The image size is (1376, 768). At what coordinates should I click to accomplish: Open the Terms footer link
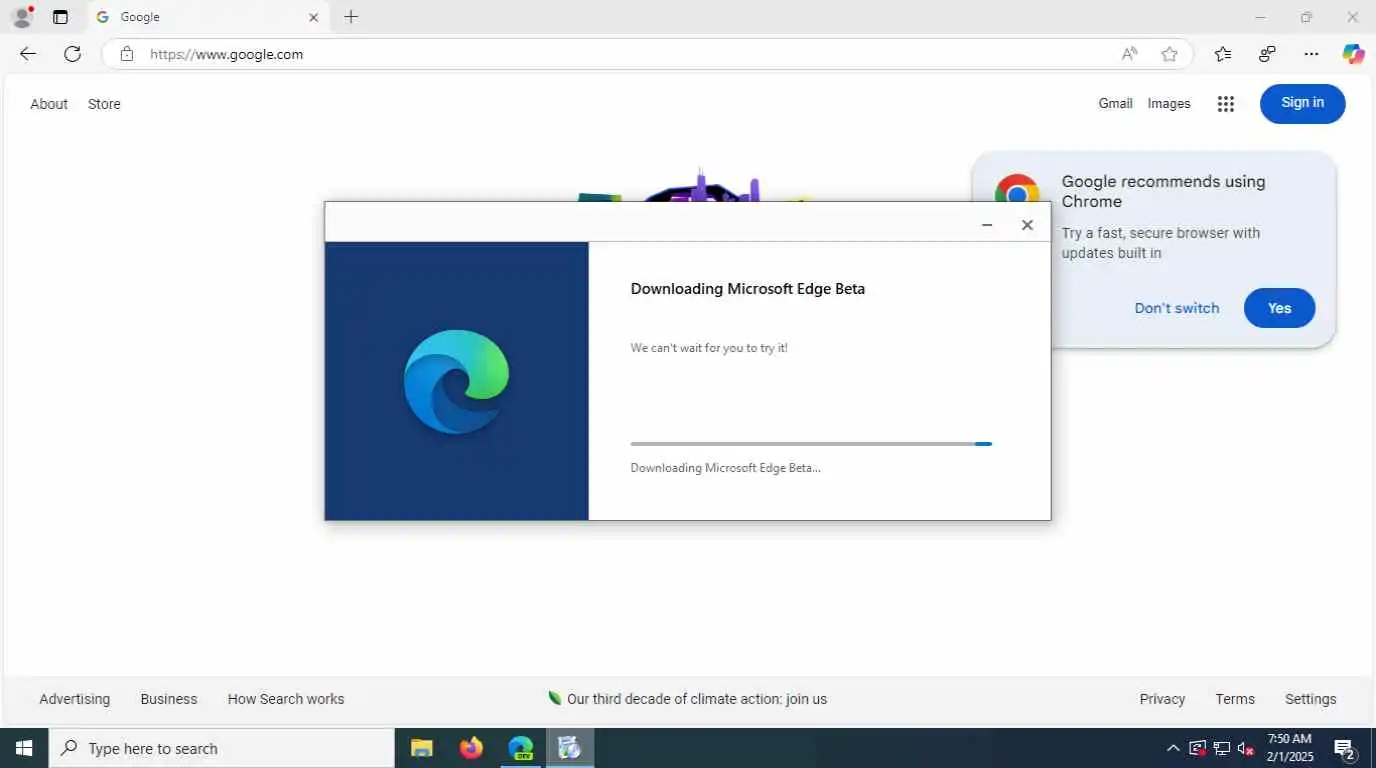point(1235,699)
